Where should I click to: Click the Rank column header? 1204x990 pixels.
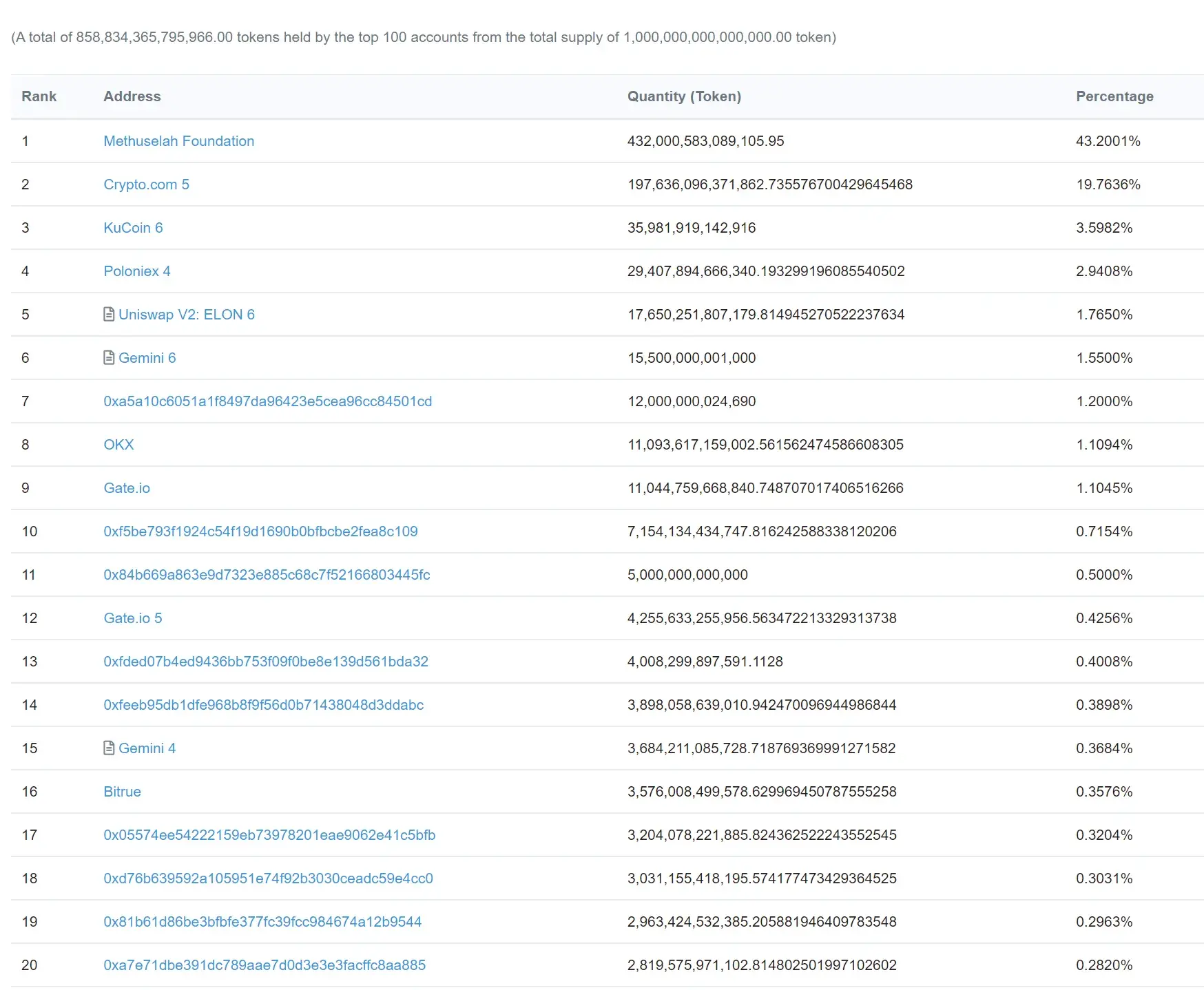(39, 96)
